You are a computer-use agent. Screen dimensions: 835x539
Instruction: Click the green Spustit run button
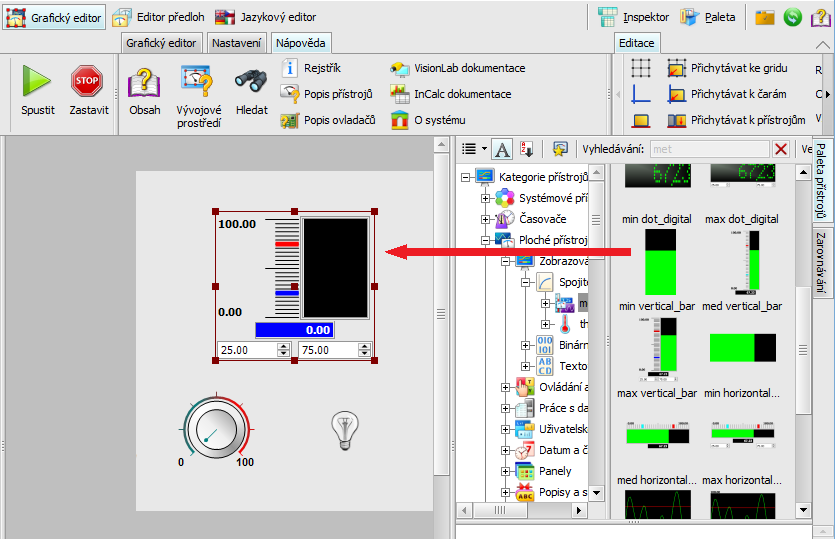point(38,91)
